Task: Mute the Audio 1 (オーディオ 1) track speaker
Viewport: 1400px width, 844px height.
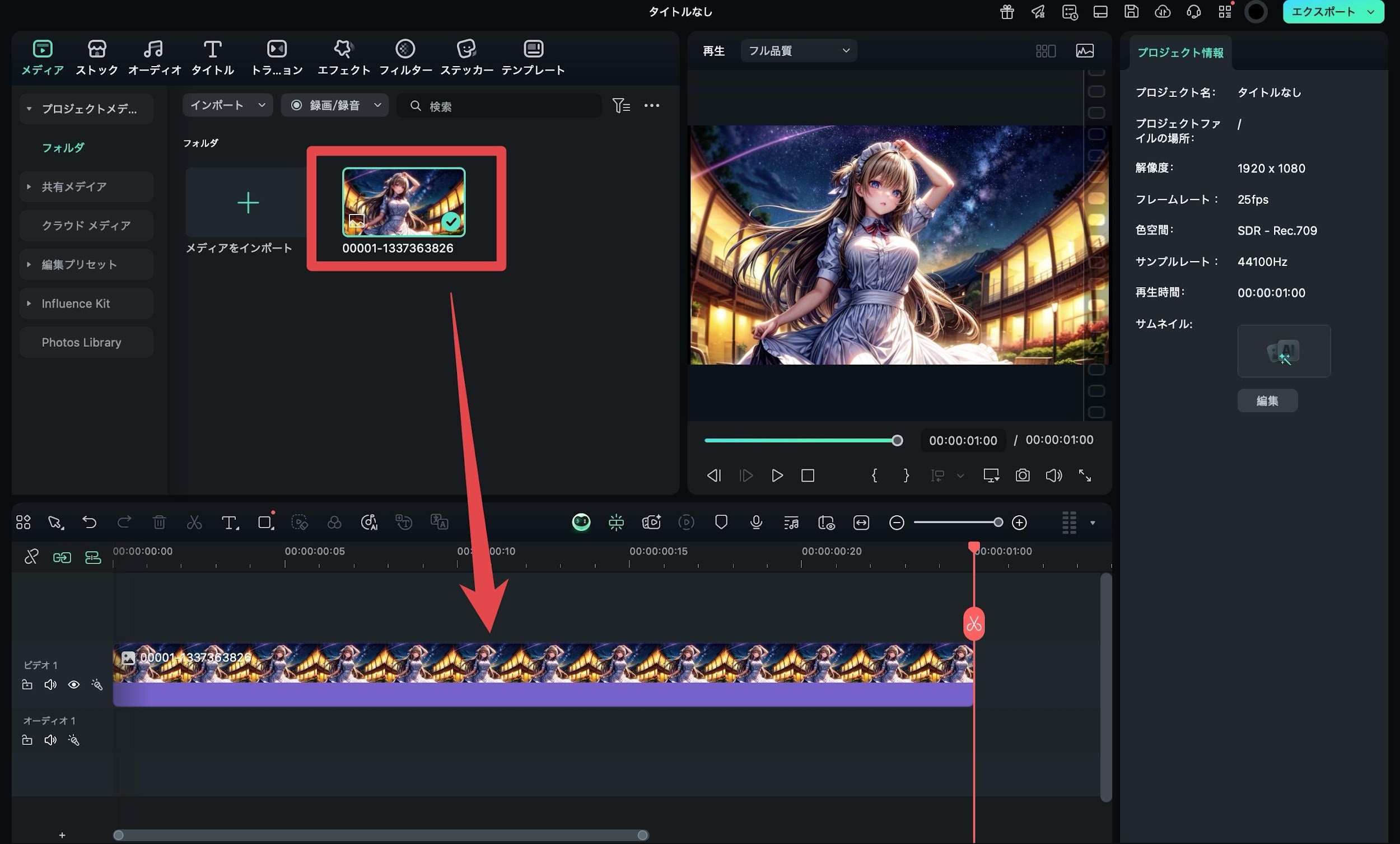Action: click(x=50, y=740)
